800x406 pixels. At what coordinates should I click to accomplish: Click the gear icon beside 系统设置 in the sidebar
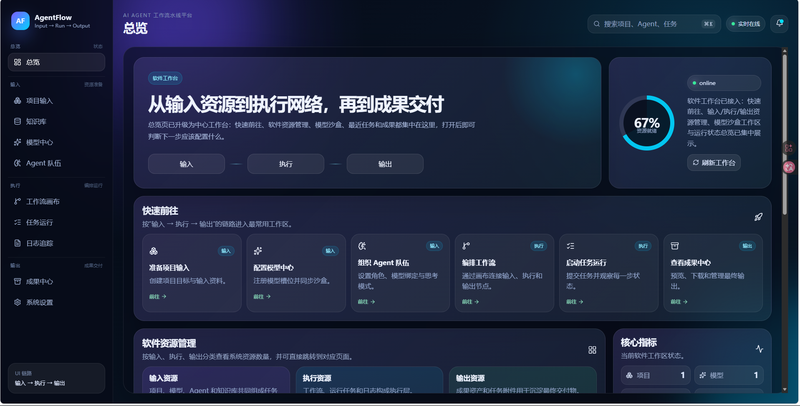coord(17,302)
